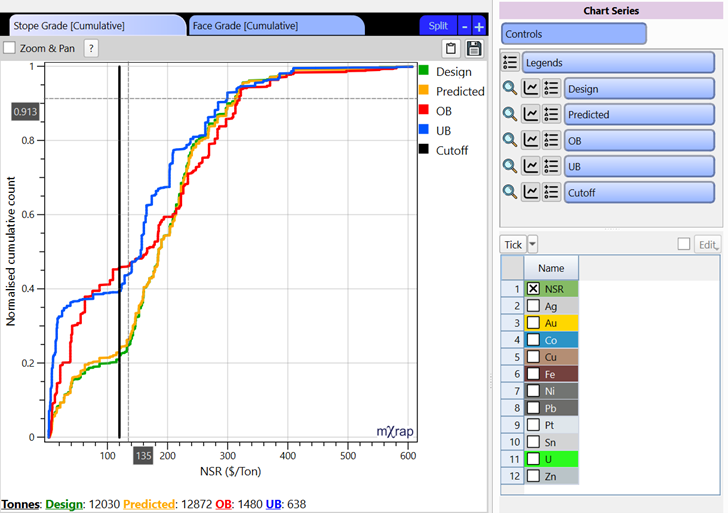Open the Controls panel button
Viewport: 728px width, 513px height.
tap(574, 34)
